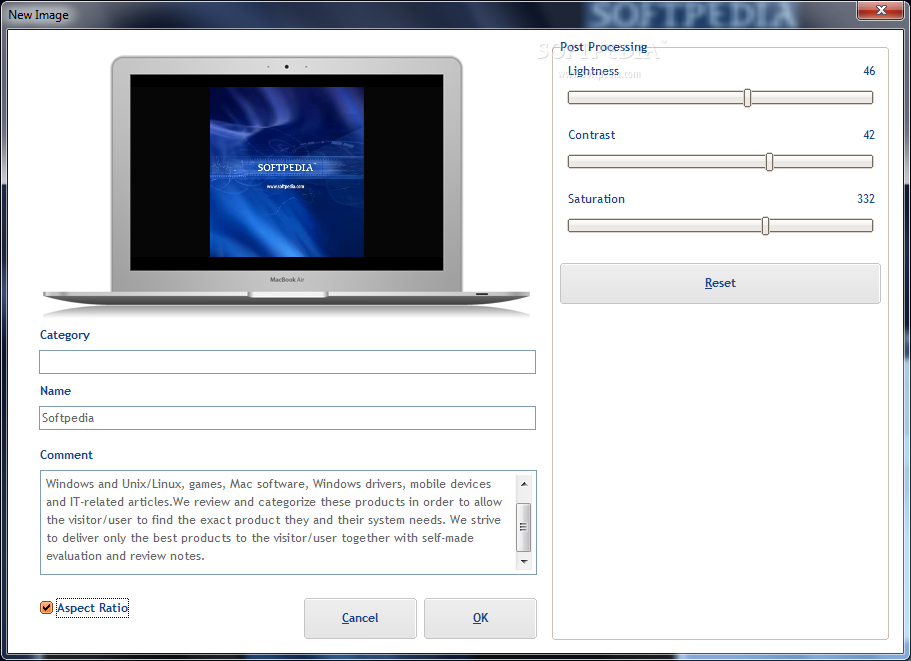The image size is (911, 661).
Task: Confirm with the OK button
Action: pyautogui.click(x=480, y=618)
